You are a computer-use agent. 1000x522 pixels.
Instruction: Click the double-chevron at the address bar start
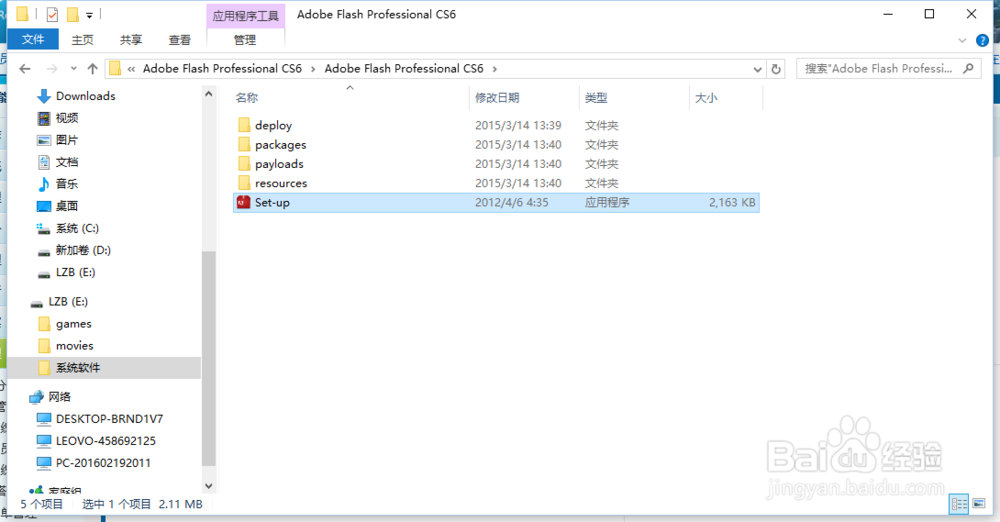click(x=131, y=69)
